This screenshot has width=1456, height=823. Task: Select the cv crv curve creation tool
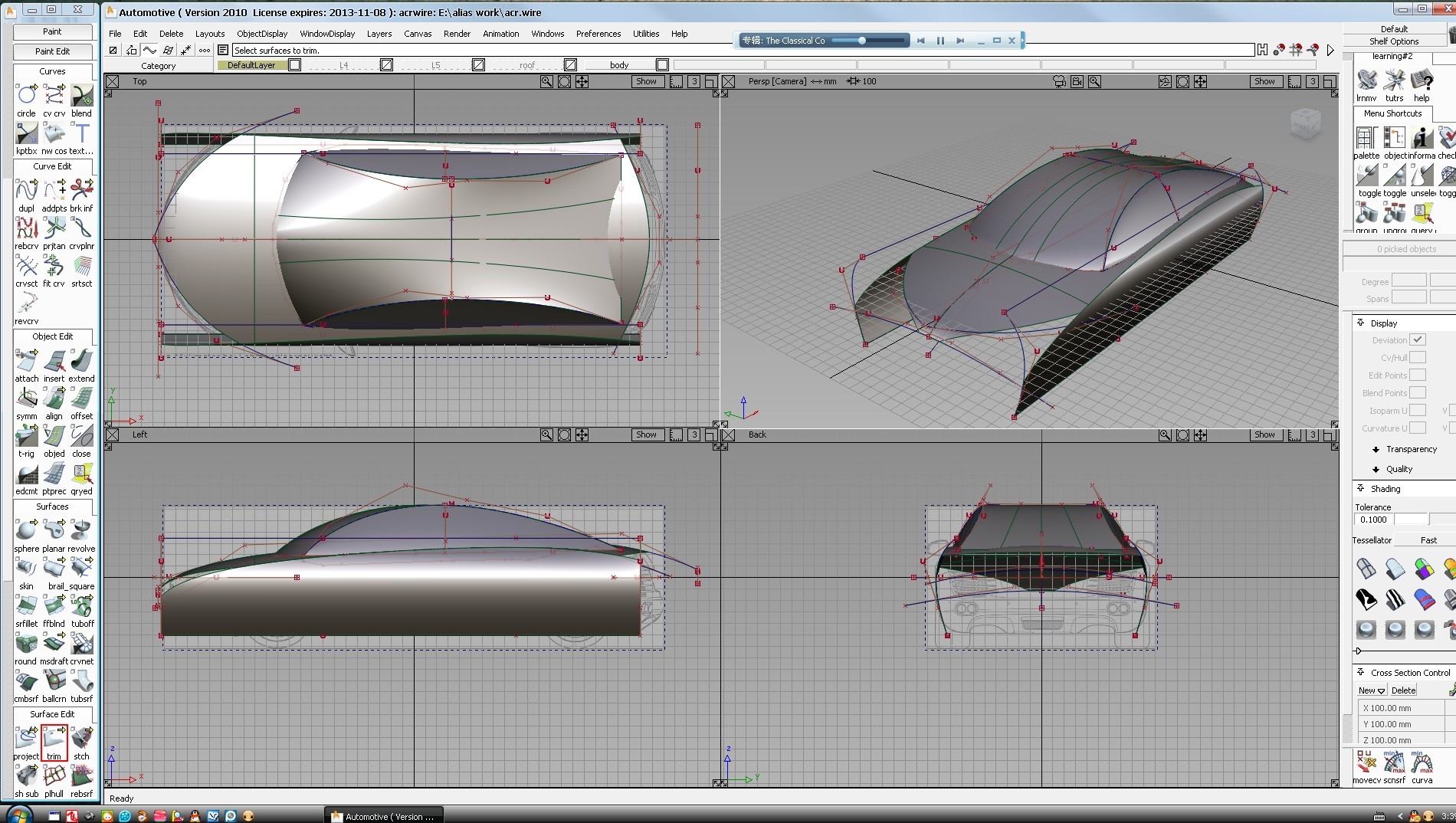click(54, 95)
